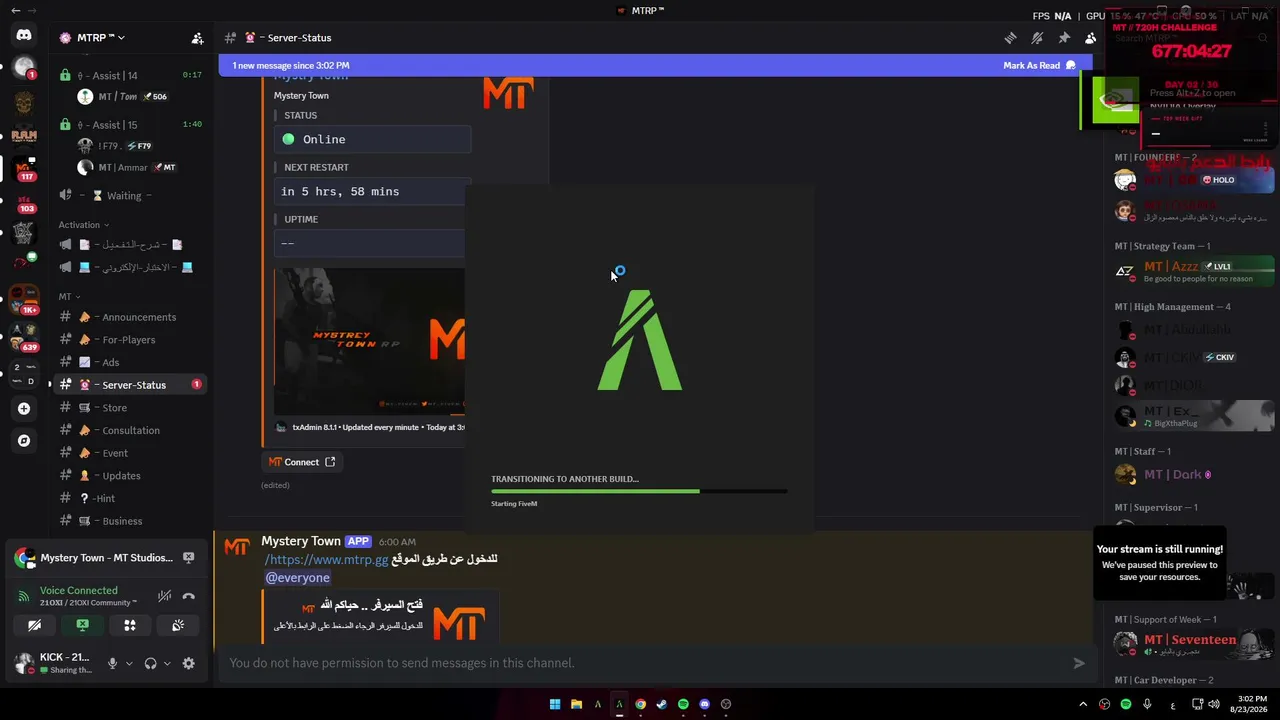Open File Explorer from taskbar
1280x720 pixels.
(x=576, y=704)
